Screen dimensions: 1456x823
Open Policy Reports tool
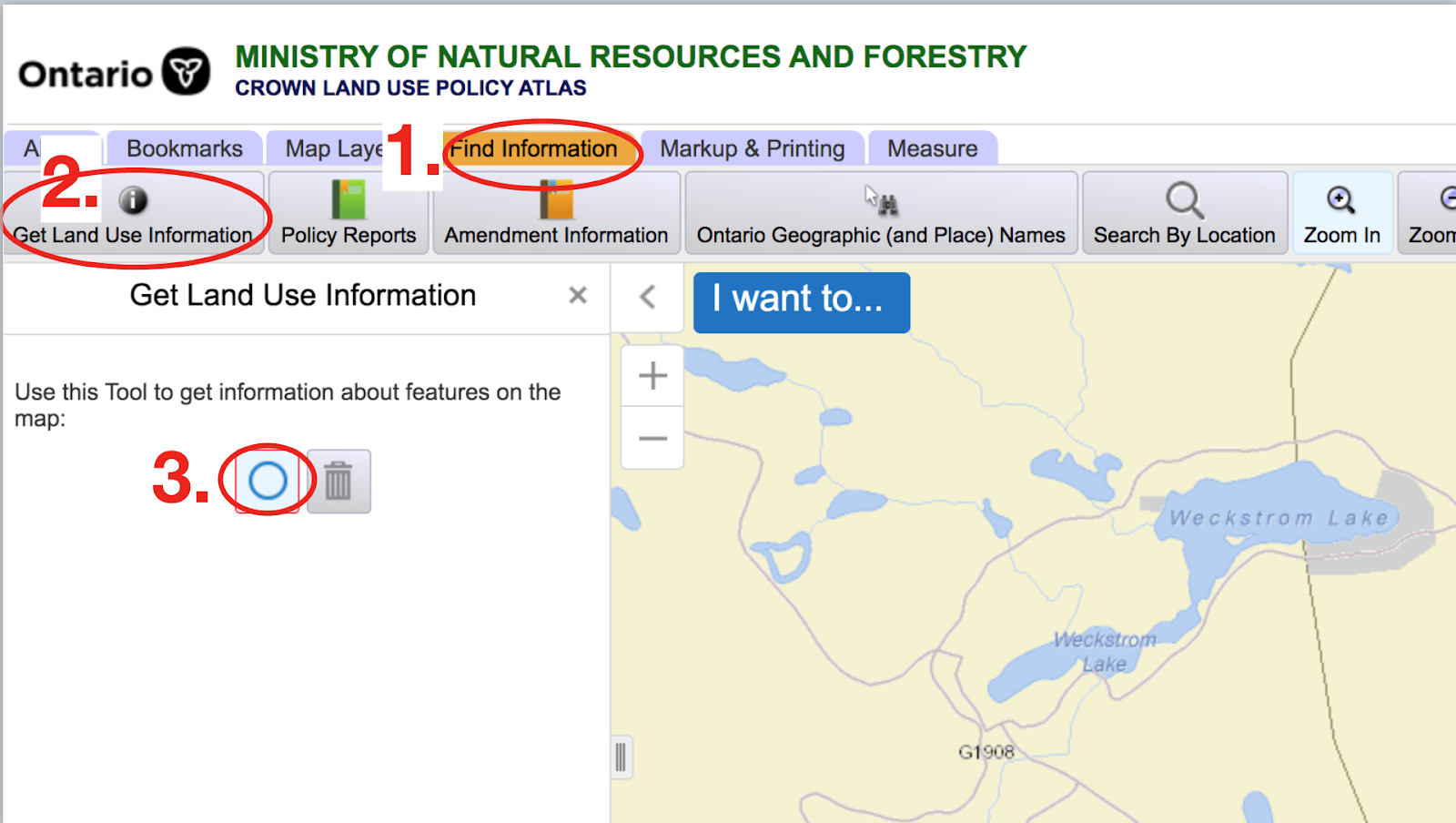point(349,213)
